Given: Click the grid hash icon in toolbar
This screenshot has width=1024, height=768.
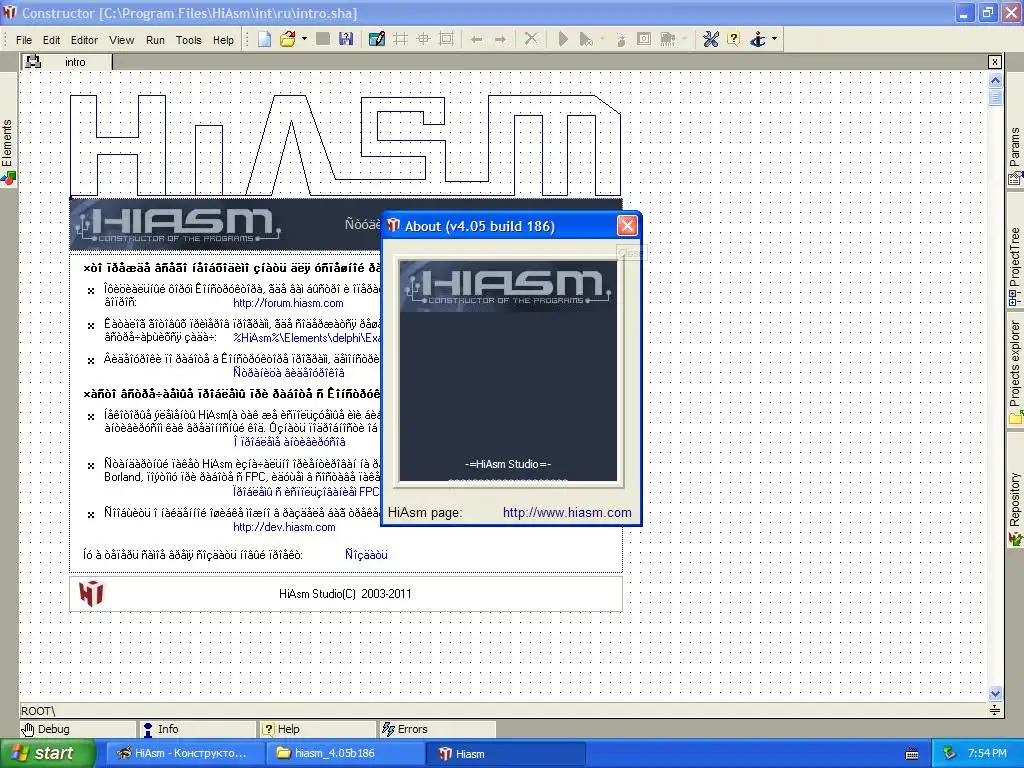Looking at the screenshot, I should [400, 39].
